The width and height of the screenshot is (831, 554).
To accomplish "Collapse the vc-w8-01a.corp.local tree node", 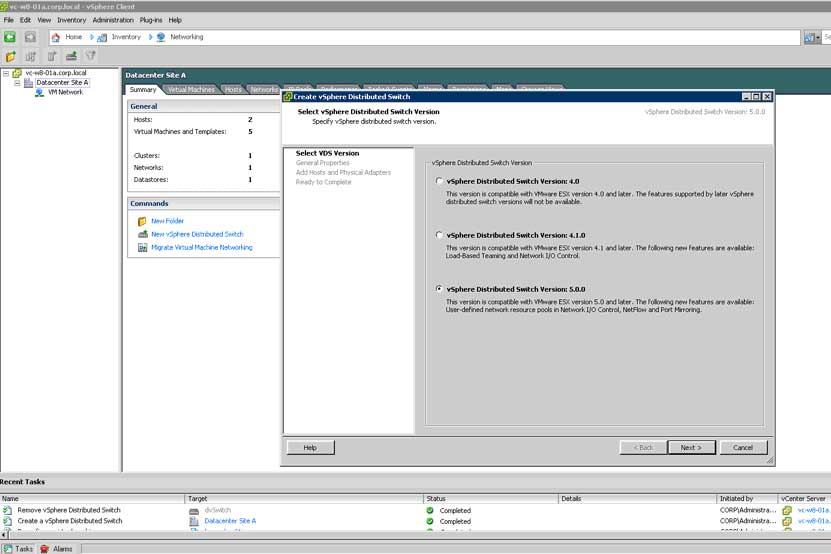I will [x=6, y=73].
